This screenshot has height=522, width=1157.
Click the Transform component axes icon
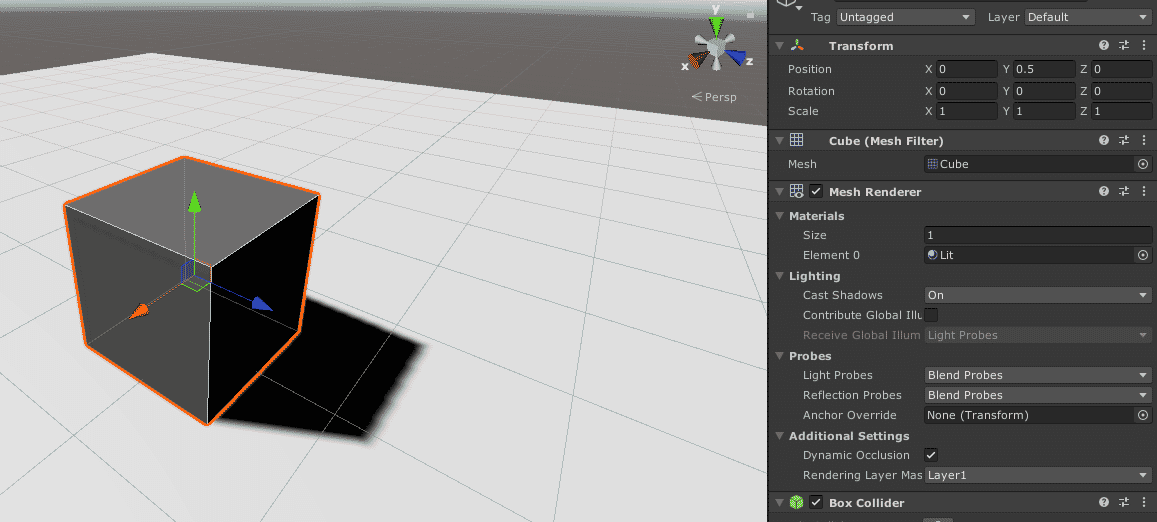coord(797,46)
